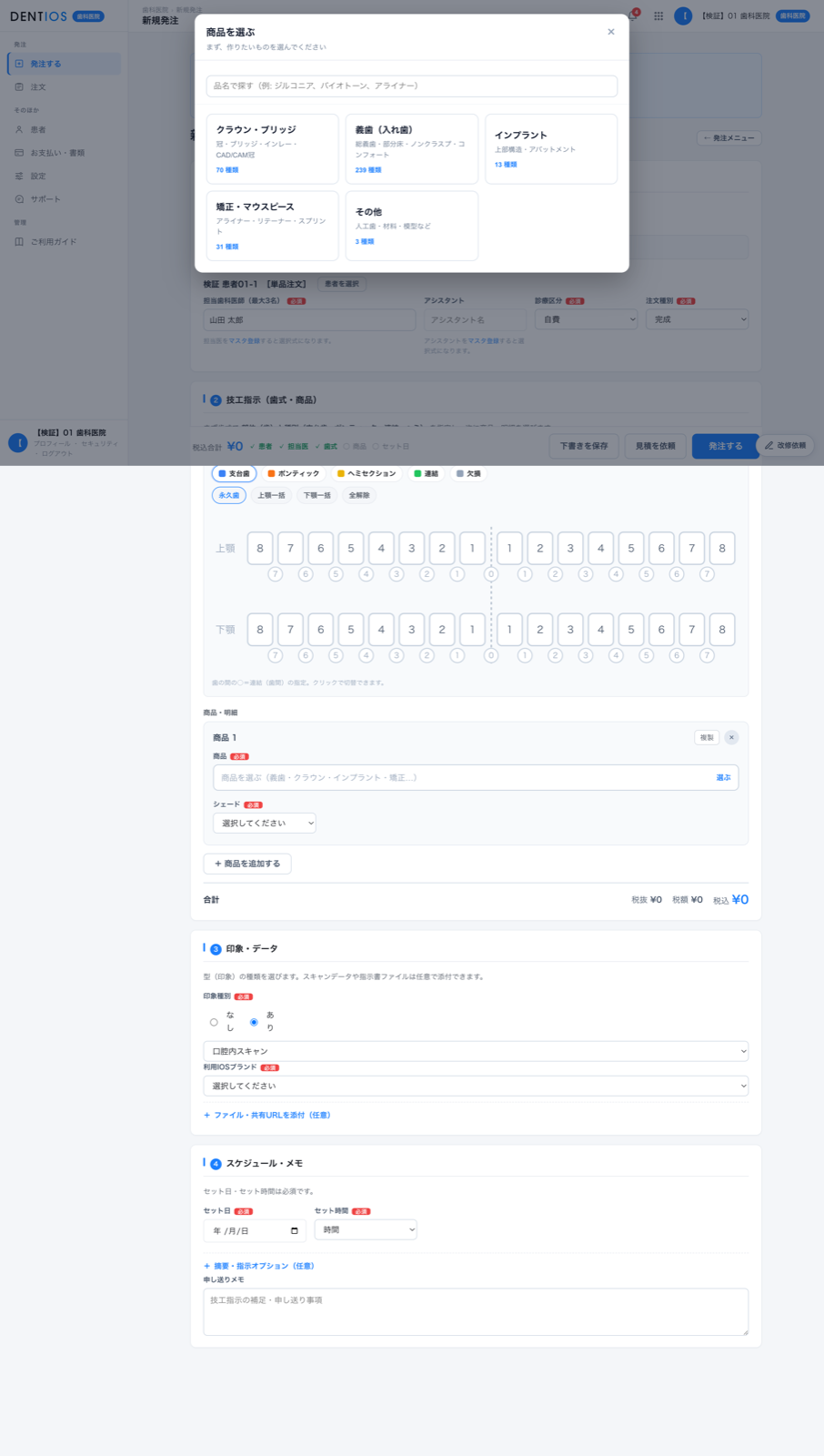The height and width of the screenshot is (1456, 824).
Task: Click the user avatar in the top header
Action: 683,15
